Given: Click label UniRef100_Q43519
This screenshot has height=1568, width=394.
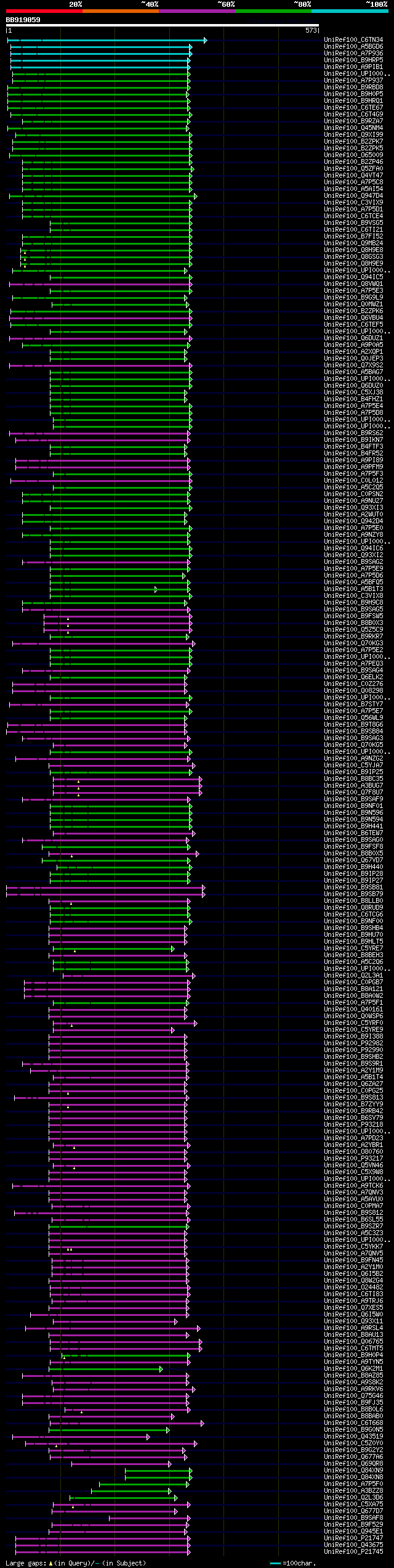Looking at the screenshot, I should (353, 1437).
